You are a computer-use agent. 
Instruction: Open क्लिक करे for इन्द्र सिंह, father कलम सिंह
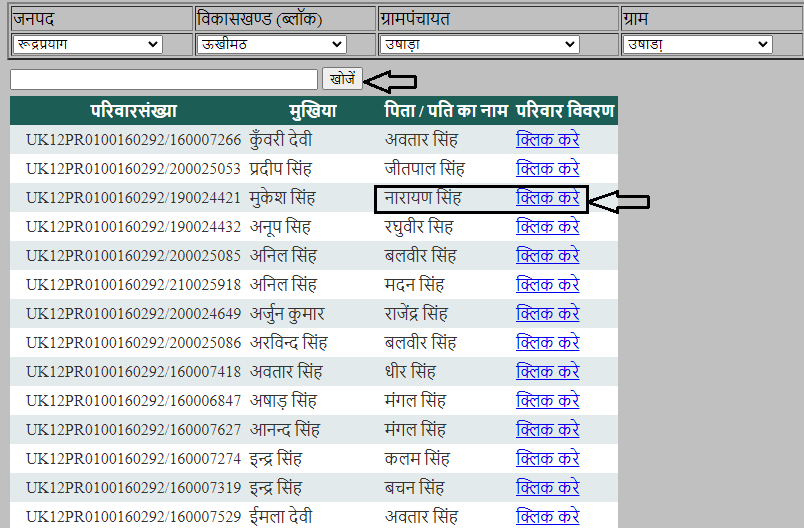[x=547, y=459]
